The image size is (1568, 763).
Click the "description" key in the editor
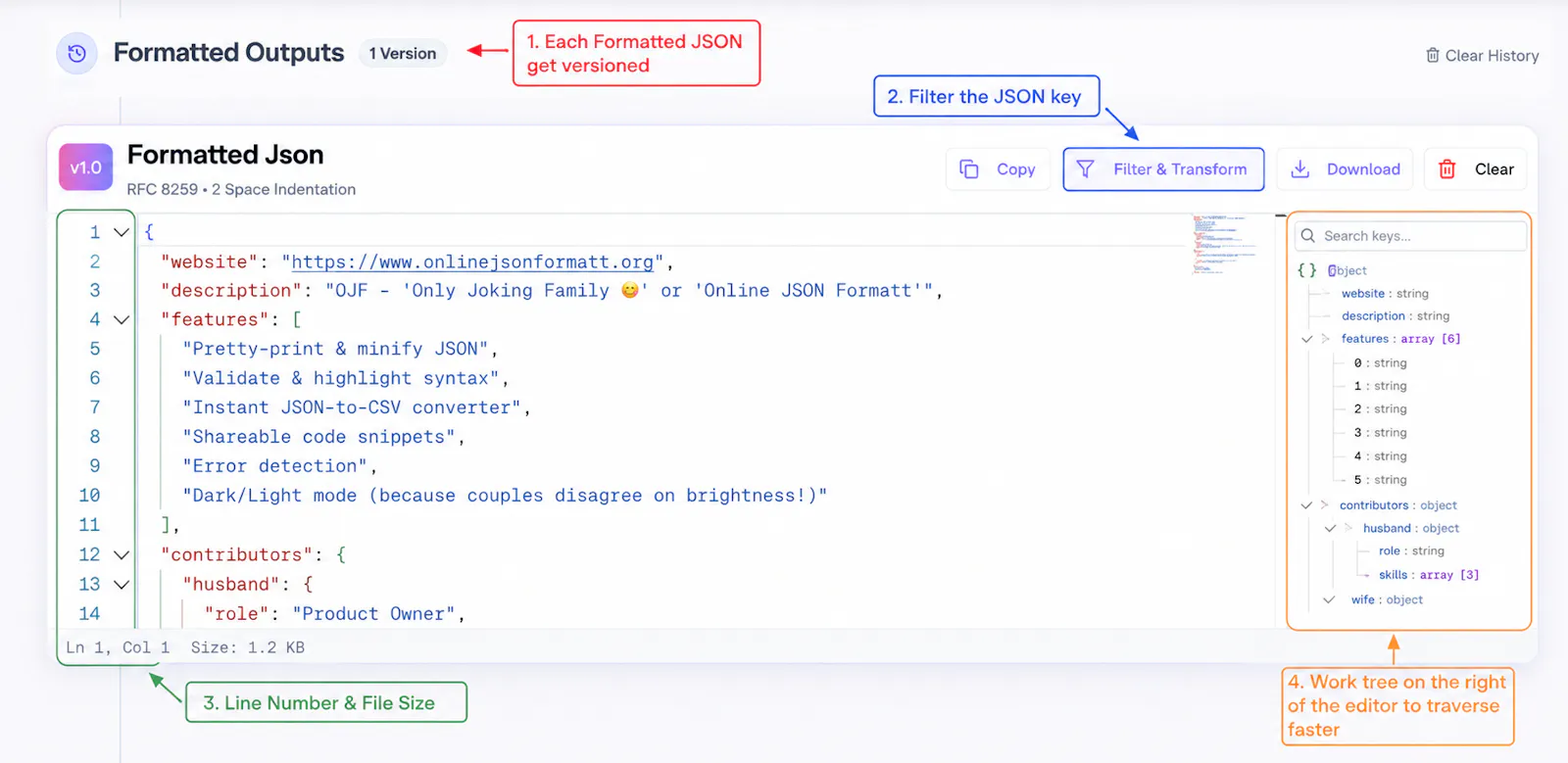[231, 291]
